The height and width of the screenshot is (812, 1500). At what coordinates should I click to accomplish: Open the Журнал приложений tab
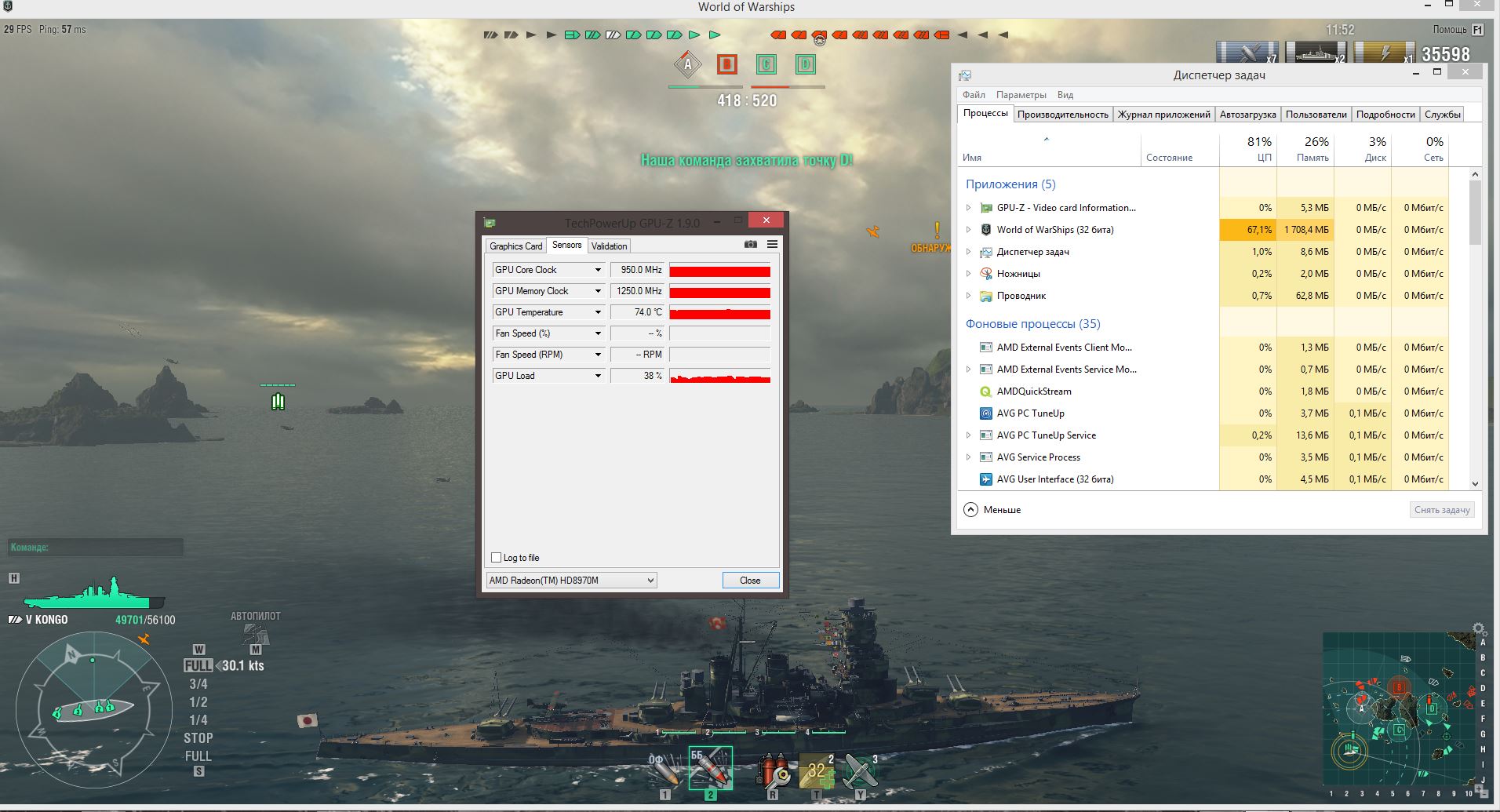[x=1164, y=115]
